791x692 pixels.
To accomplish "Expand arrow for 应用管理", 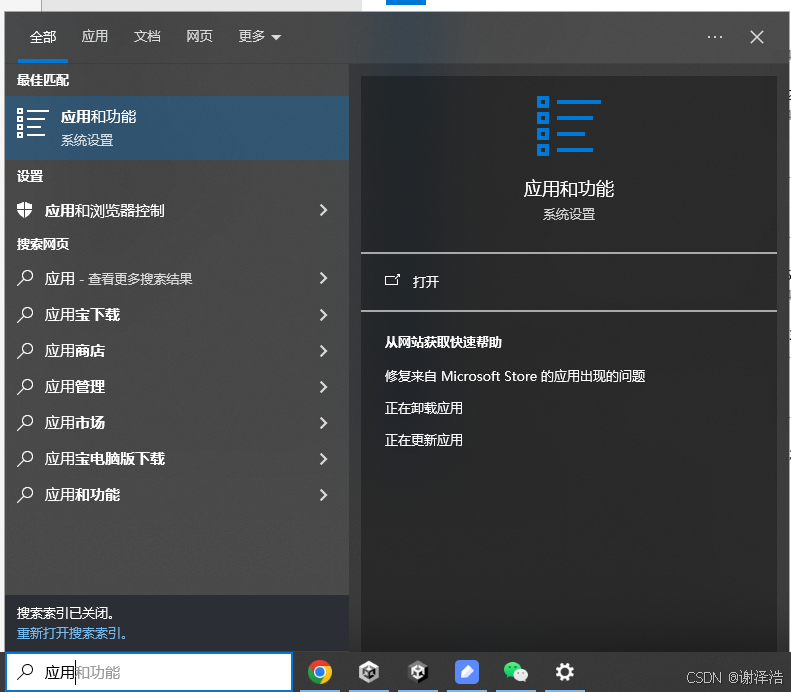I will [x=323, y=387].
